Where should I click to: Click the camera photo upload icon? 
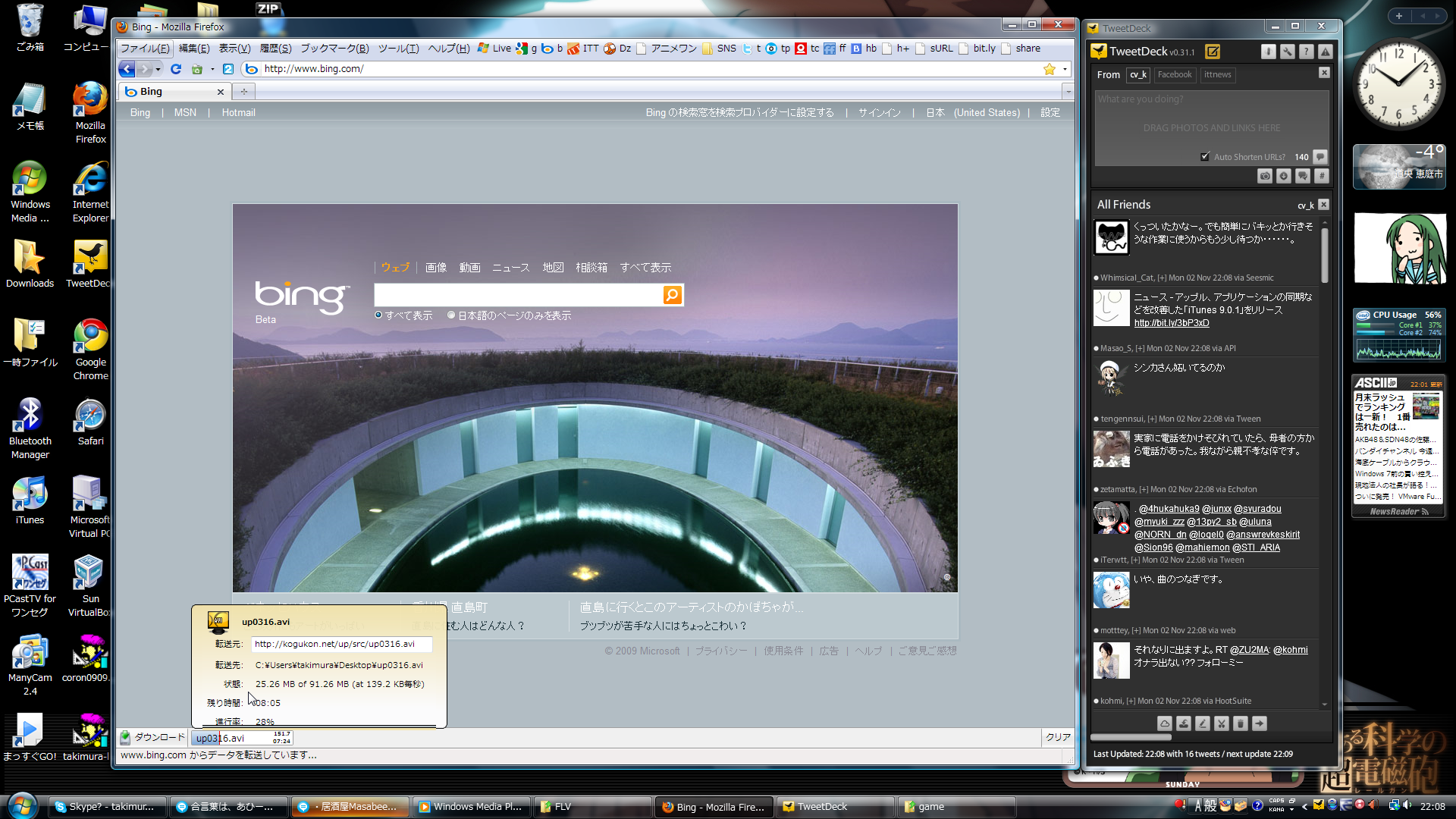[1265, 176]
